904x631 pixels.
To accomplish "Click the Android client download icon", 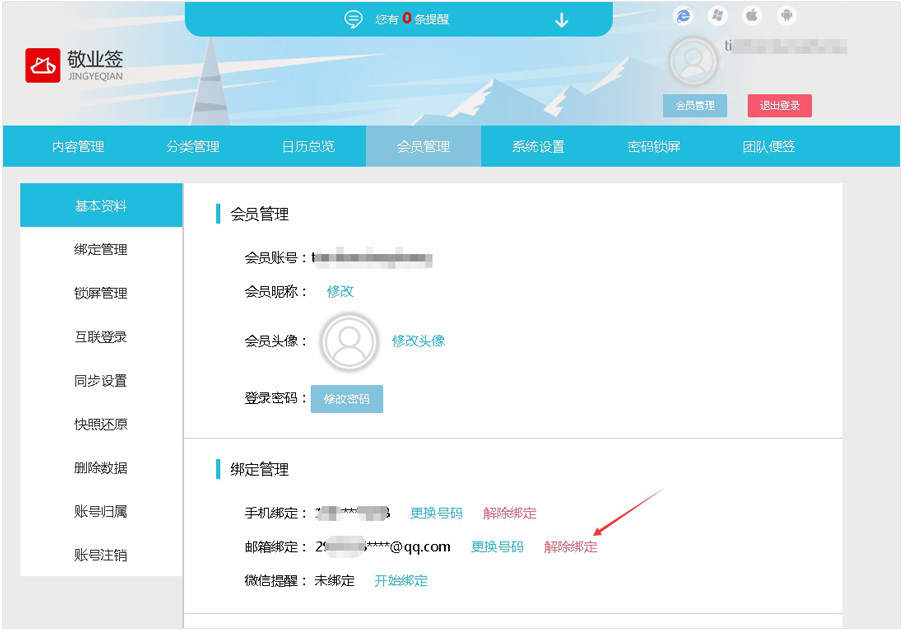I will [787, 15].
